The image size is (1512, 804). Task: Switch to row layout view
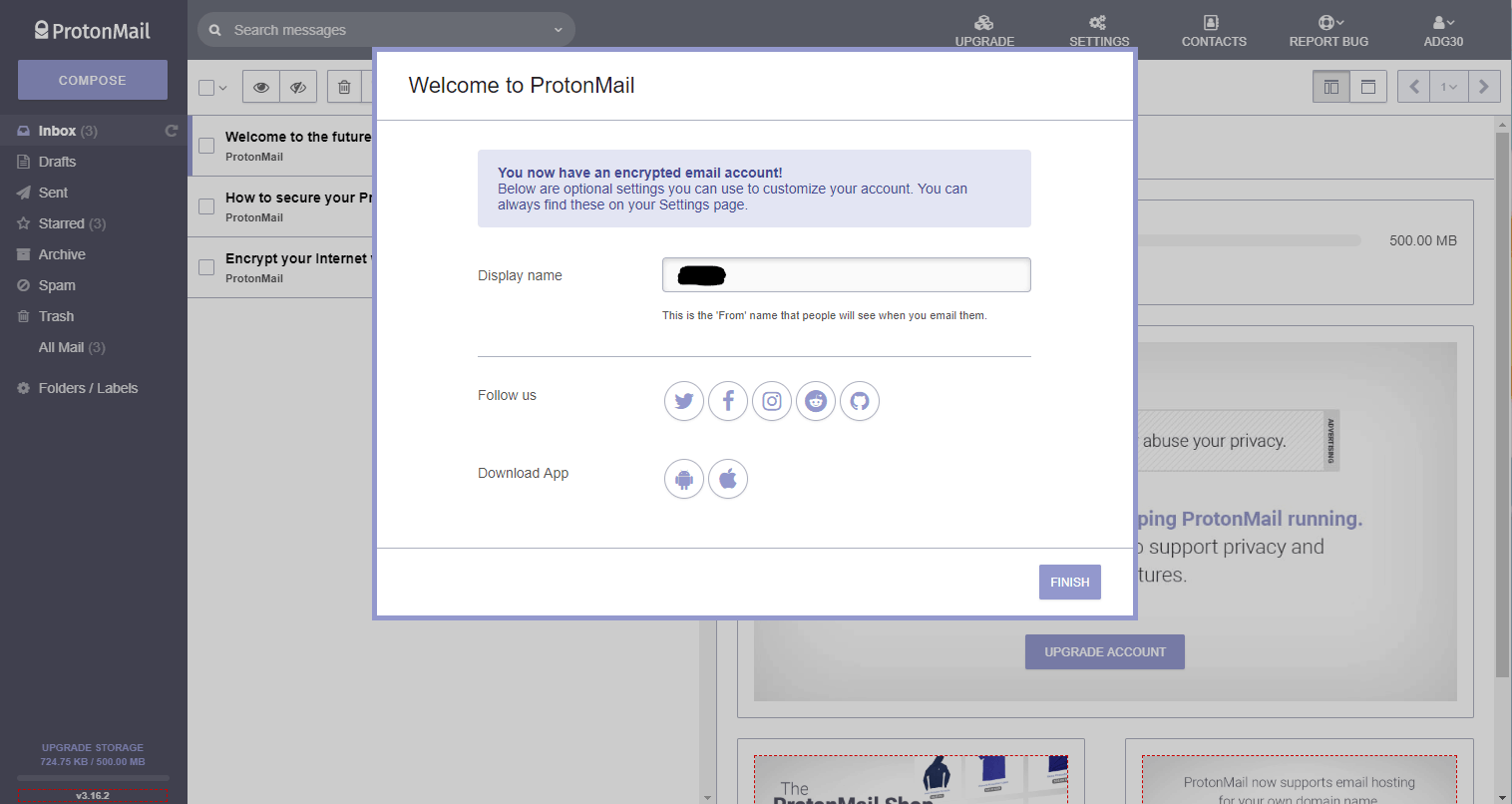(1368, 87)
